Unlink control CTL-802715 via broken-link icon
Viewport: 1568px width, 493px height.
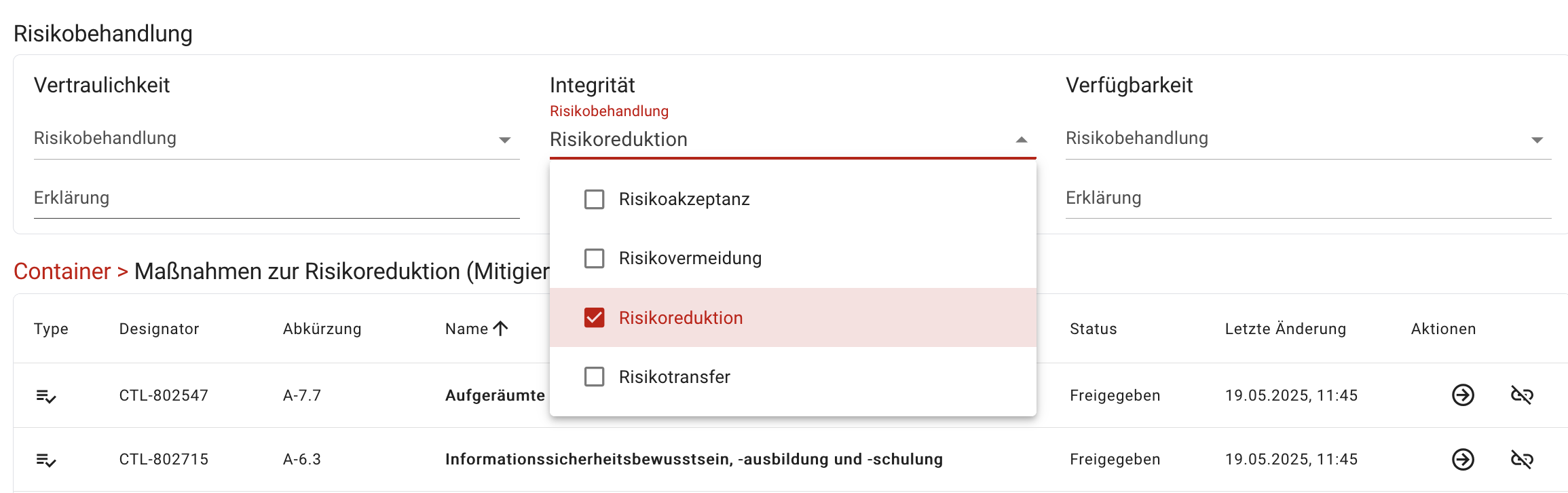(1523, 459)
